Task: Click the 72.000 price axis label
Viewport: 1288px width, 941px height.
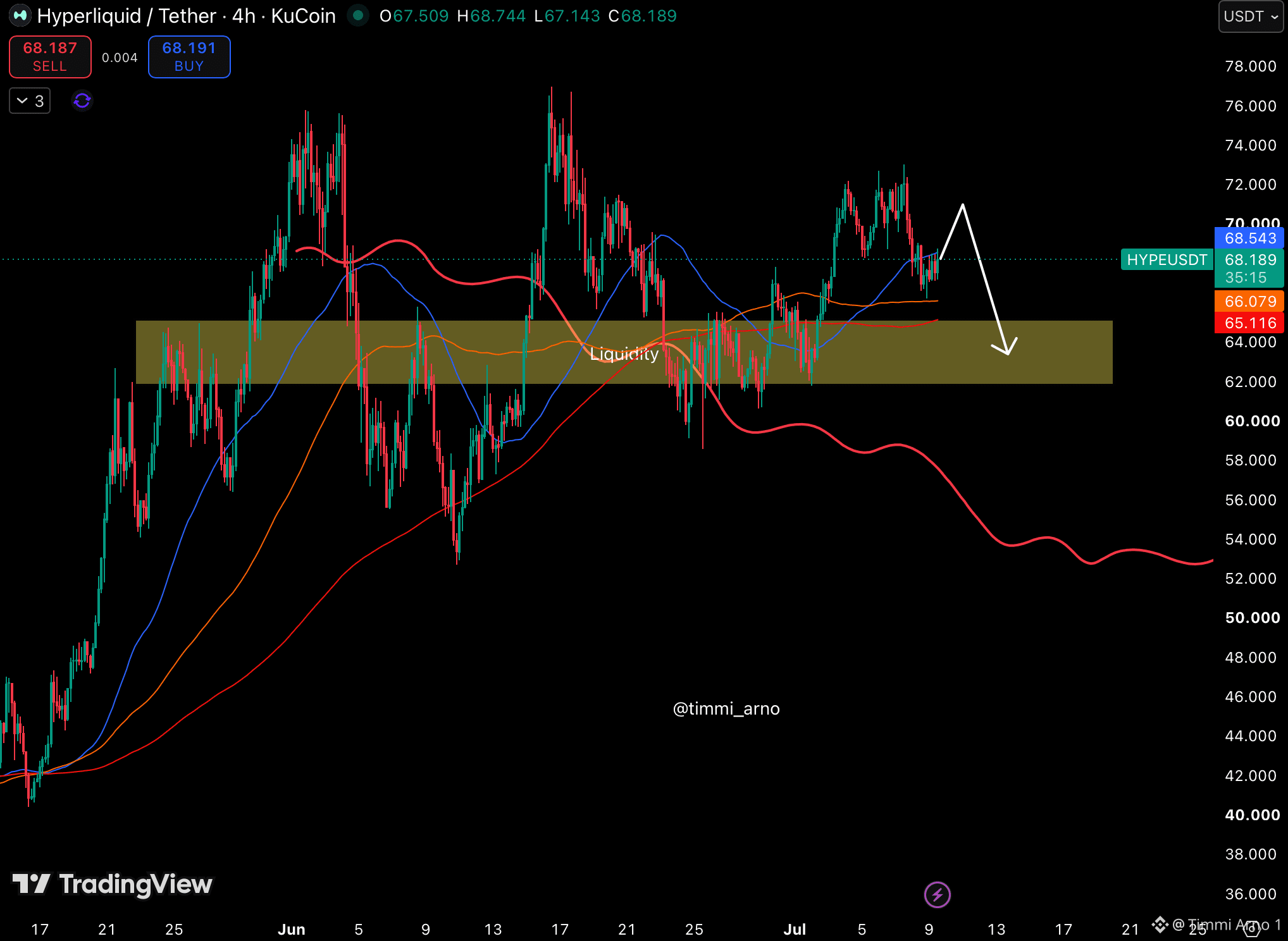Action: 1251,184
